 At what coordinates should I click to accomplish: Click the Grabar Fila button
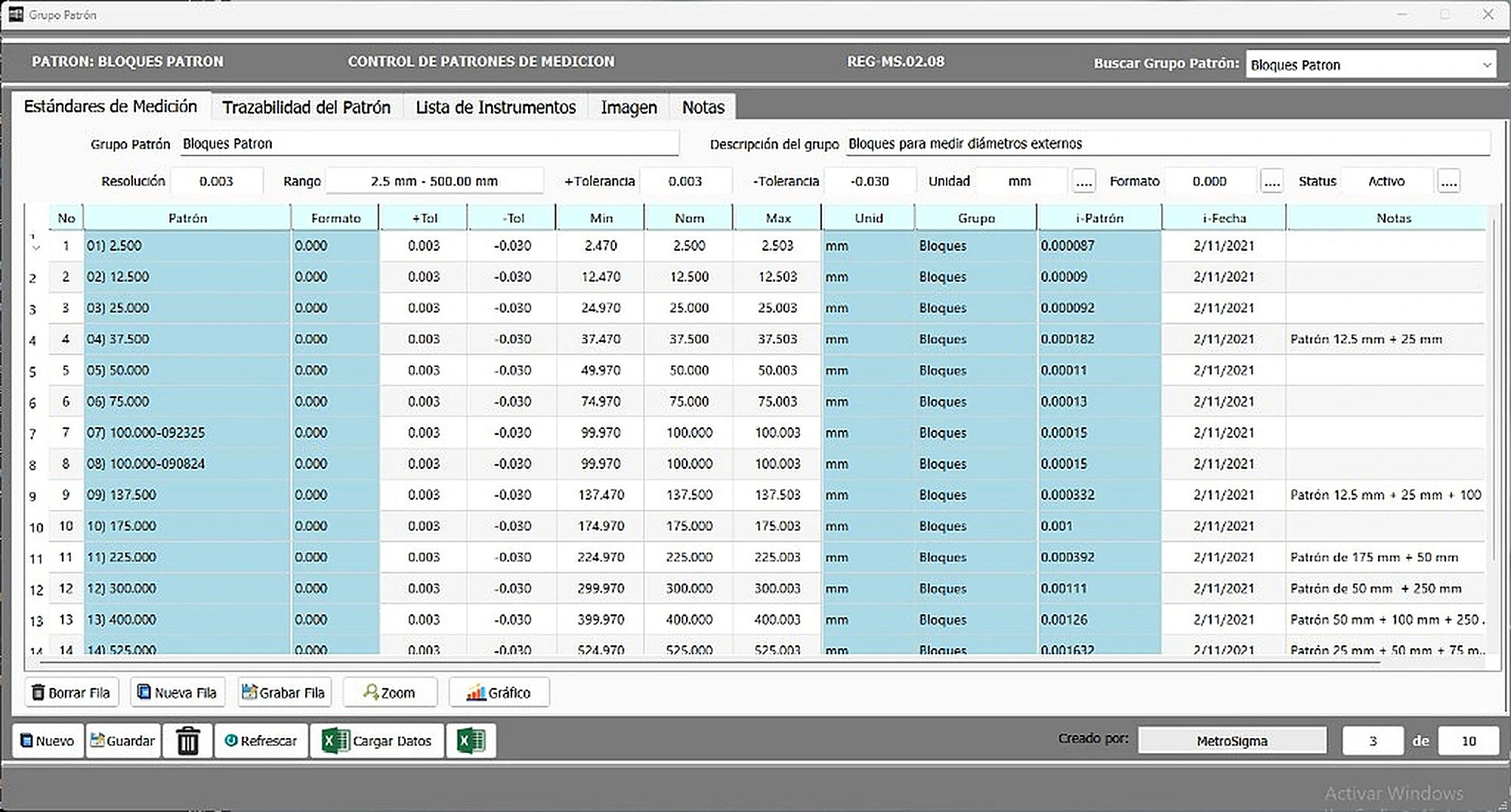284,693
